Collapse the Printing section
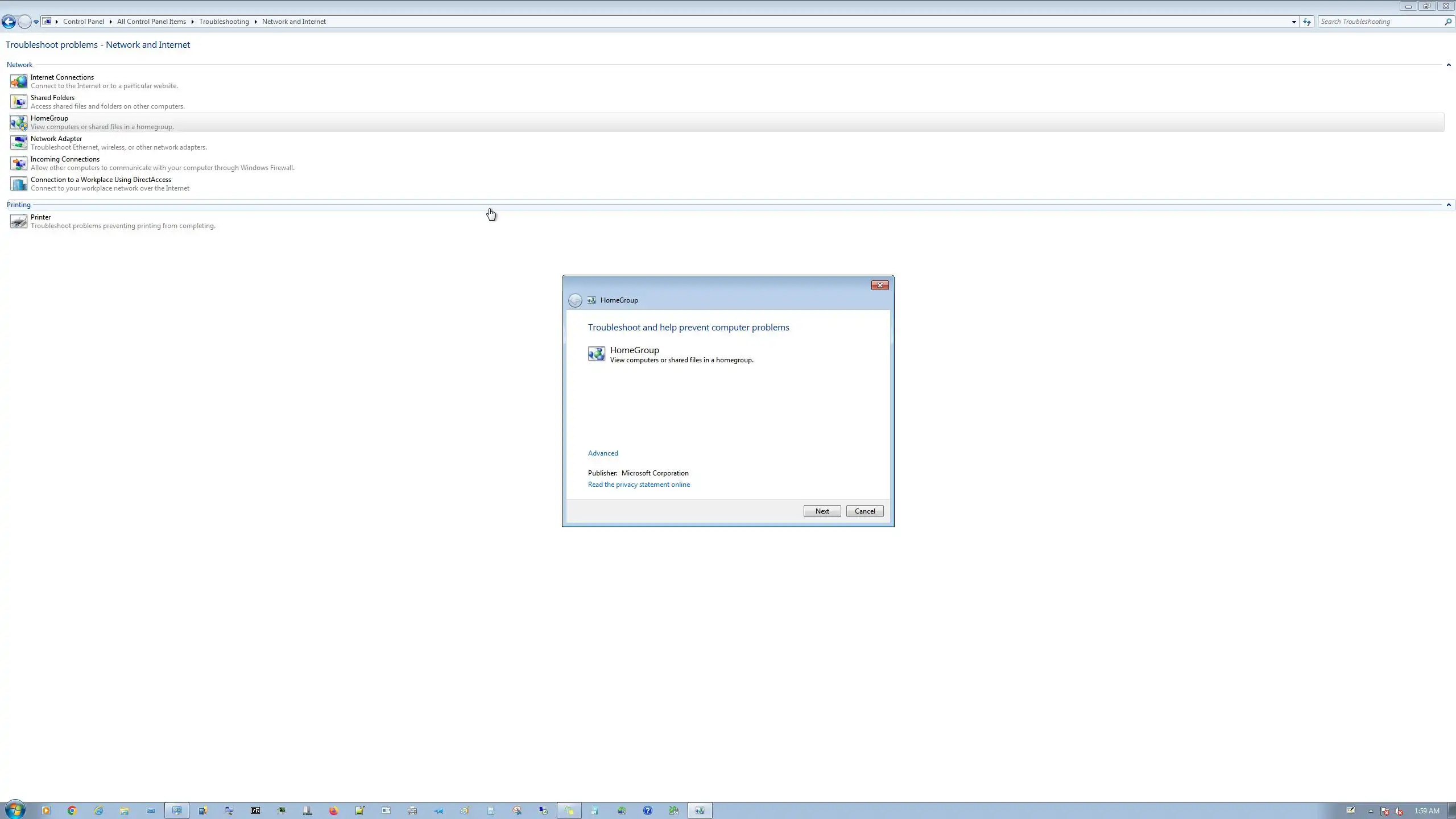The image size is (1456, 819). point(1448,205)
